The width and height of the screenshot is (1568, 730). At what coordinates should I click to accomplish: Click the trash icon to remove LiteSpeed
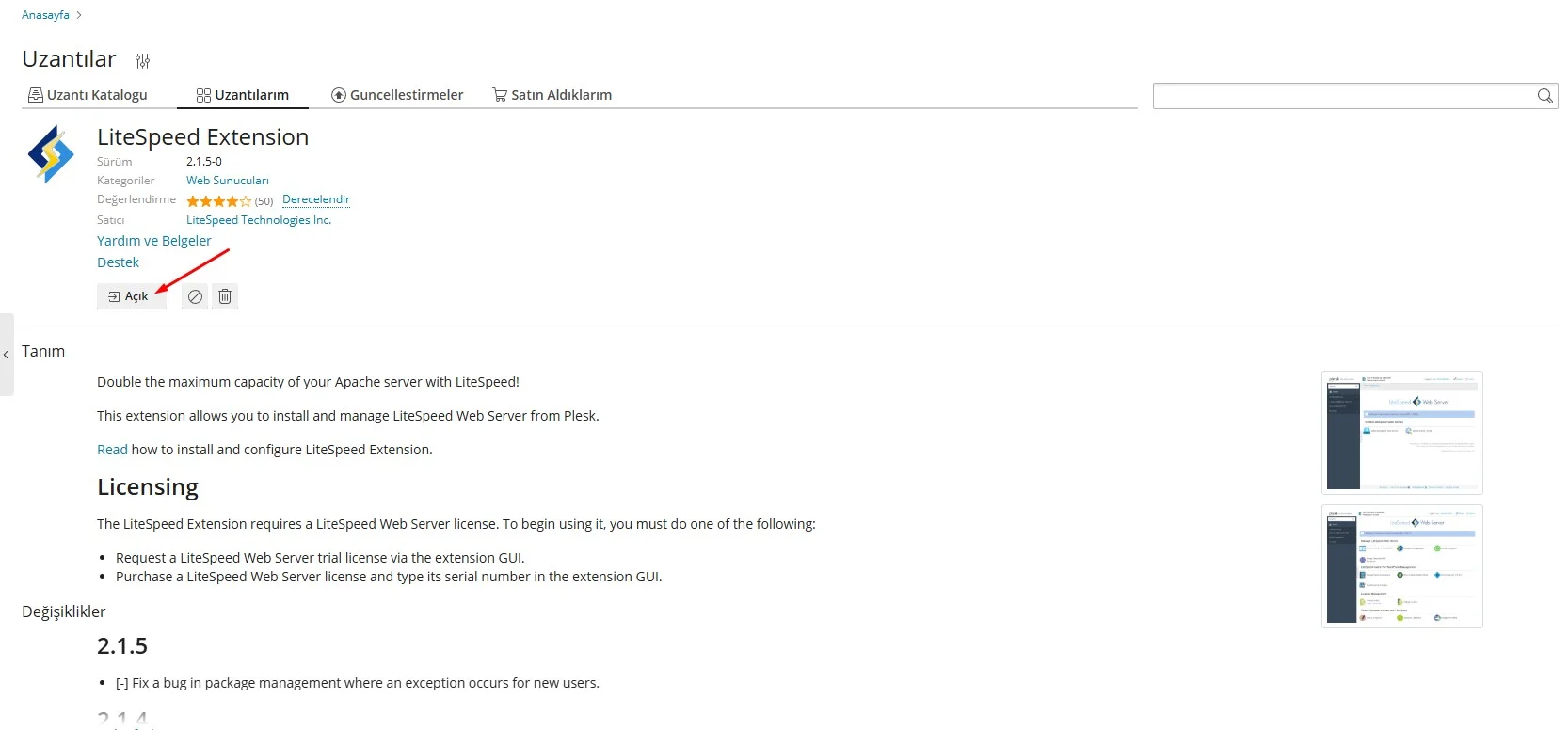[x=225, y=296]
